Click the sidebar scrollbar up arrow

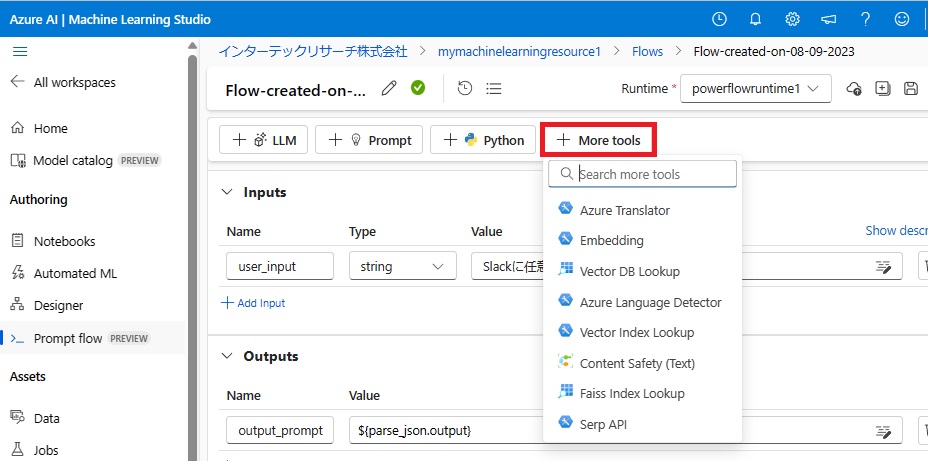coord(192,46)
